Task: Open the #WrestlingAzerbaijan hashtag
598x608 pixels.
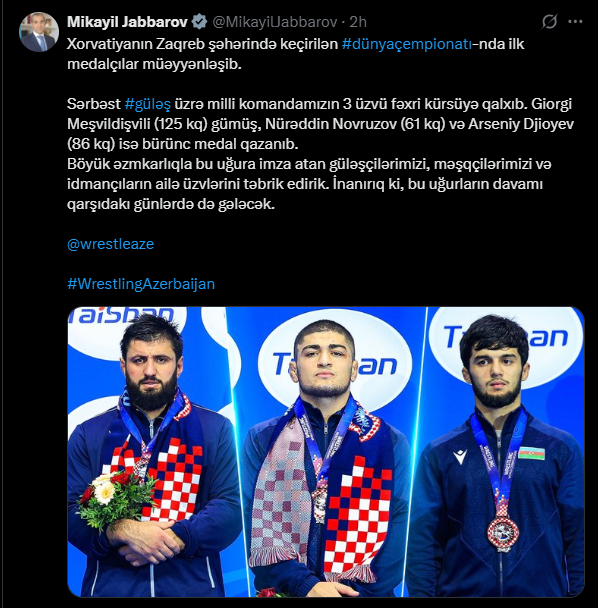Action: pos(141,284)
